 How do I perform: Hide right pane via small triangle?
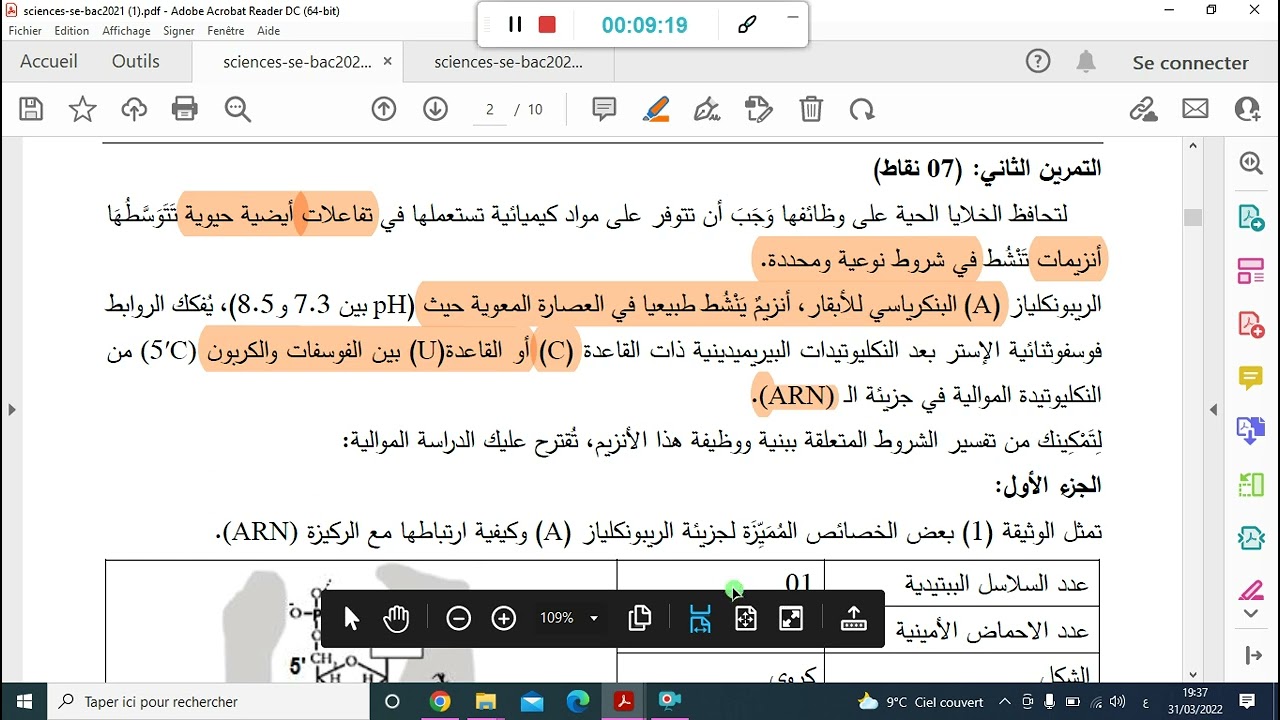(x=1213, y=409)
